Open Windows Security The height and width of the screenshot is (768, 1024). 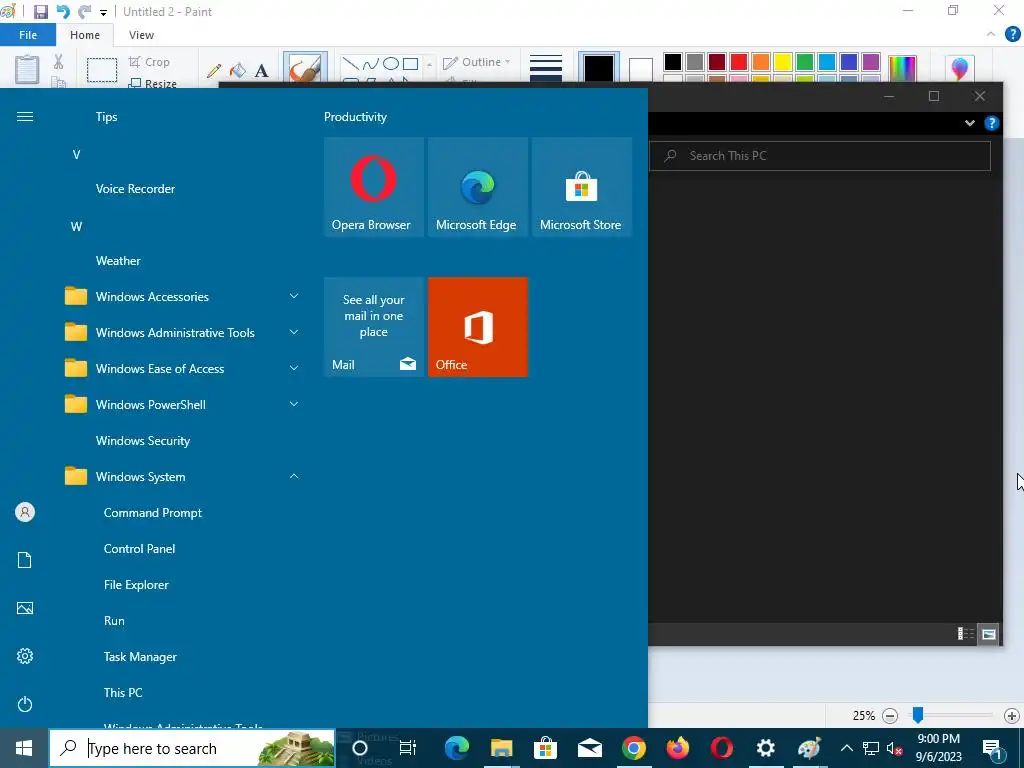coord(143,441)
